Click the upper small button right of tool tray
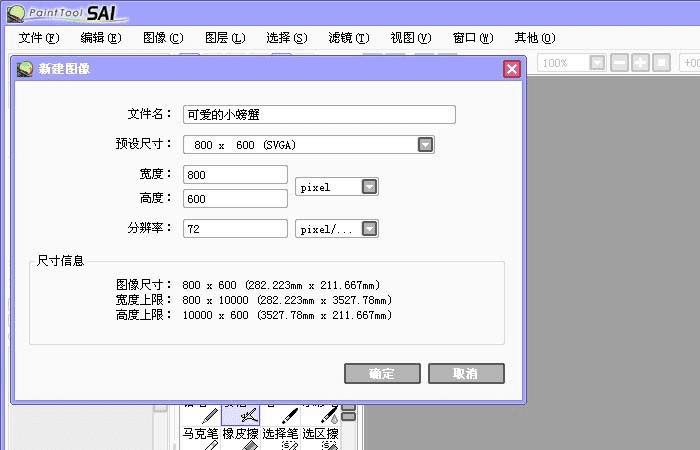The height and width of the screenshot is (450, 700). pyautogui.click(x=348, y=407)
